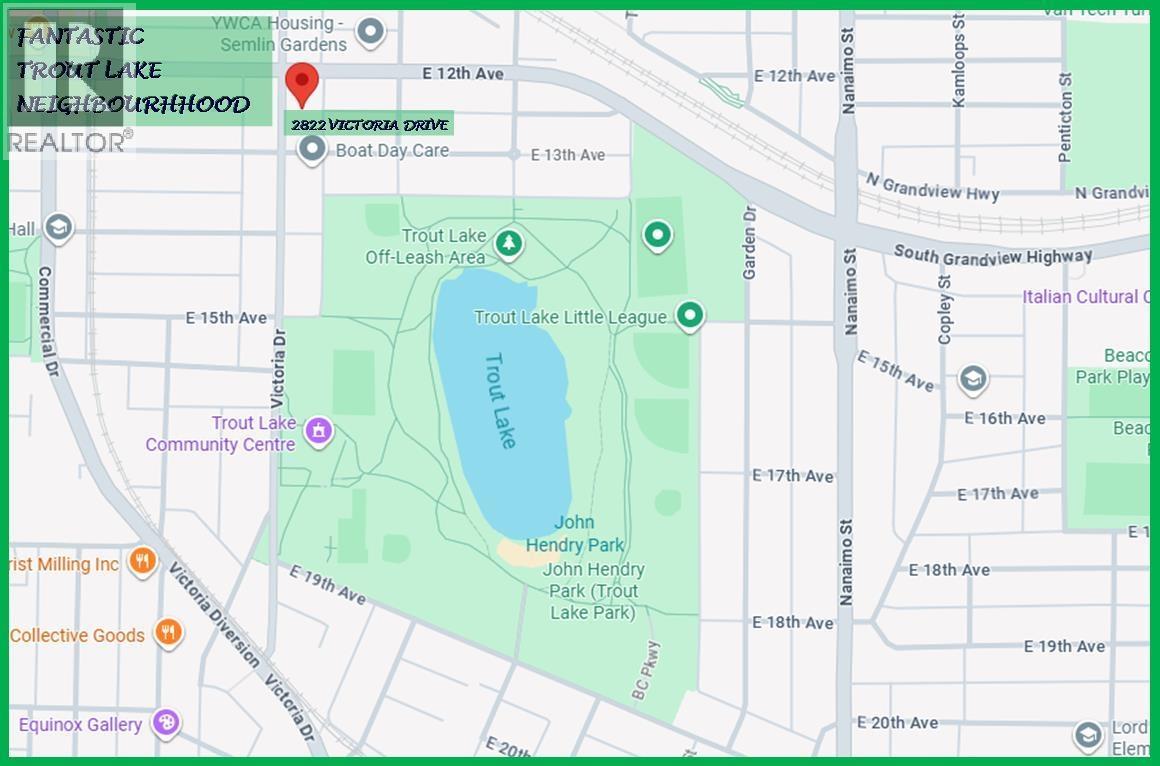Screen dimensions: 1160x766
Task: Select the YWCA Housing Semlin Gardens marker
Action: pos(371,32)
